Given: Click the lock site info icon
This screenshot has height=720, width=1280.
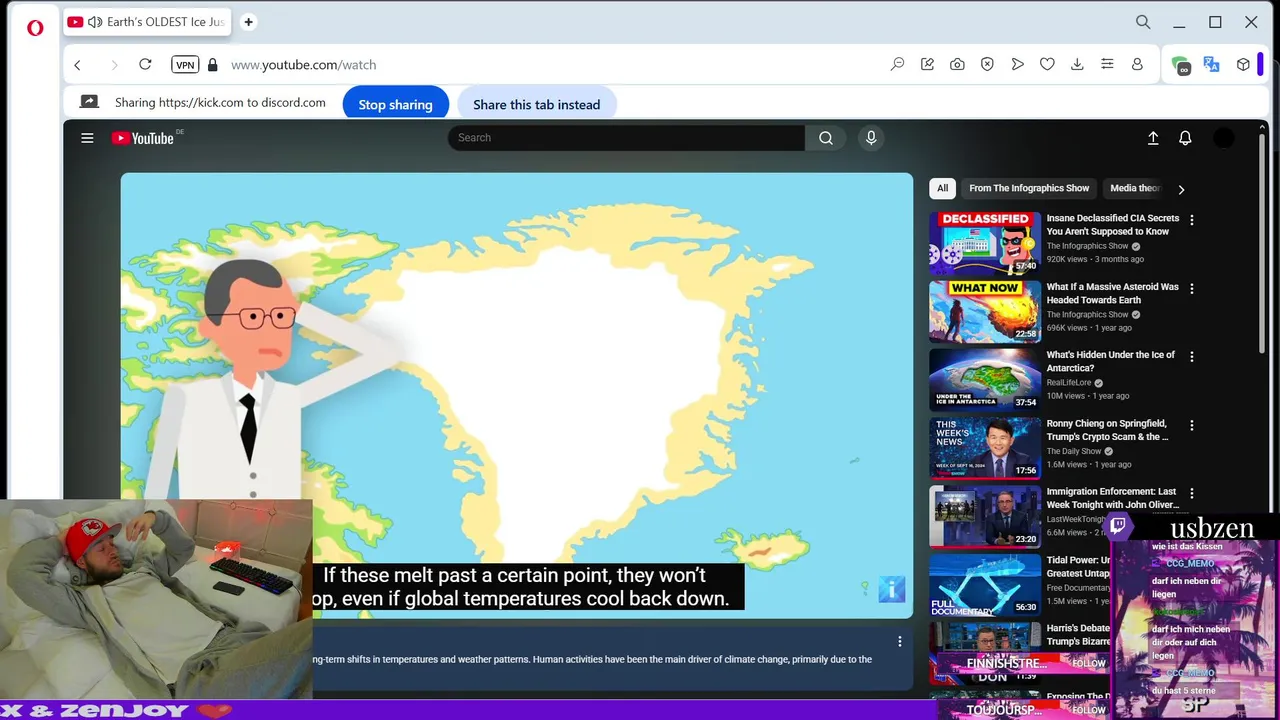Looking at the screenshot, I should coord(212,64).
